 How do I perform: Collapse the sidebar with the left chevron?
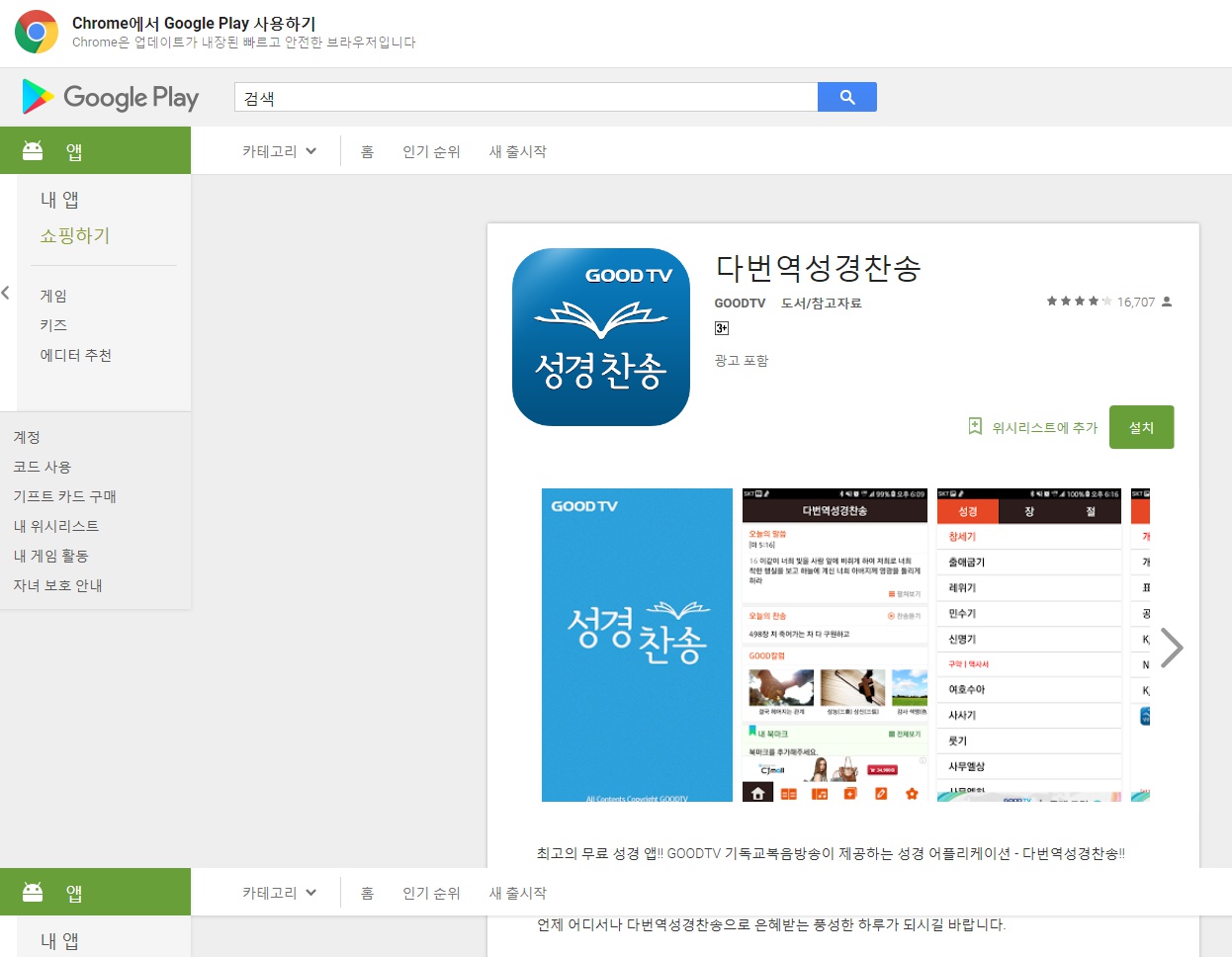(6, 293)
